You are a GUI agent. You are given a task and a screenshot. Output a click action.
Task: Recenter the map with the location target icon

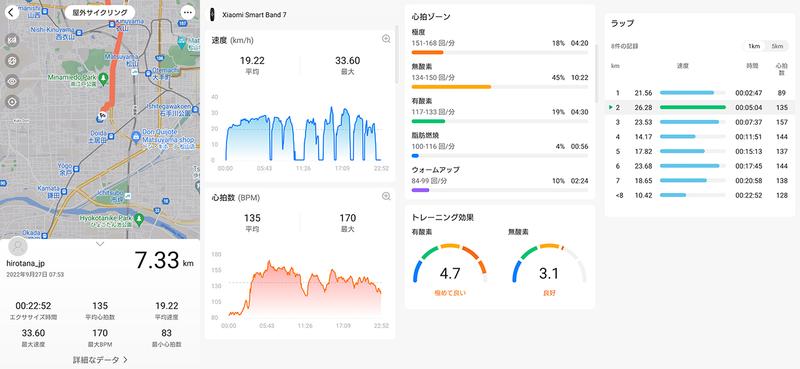[x=12, y=102]
